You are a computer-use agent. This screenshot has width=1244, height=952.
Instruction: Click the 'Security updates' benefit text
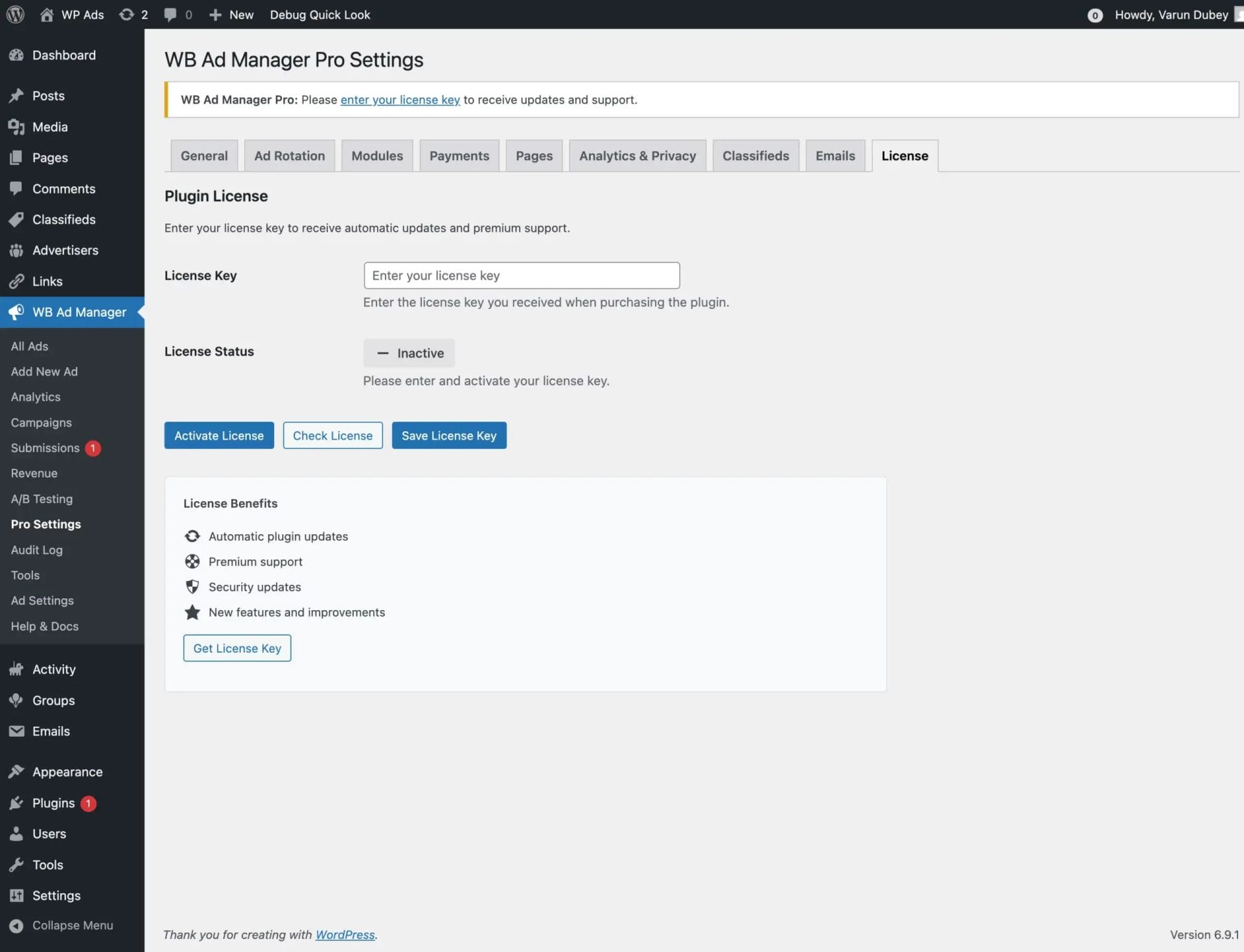pyautogui.click(x=255, y=587)
